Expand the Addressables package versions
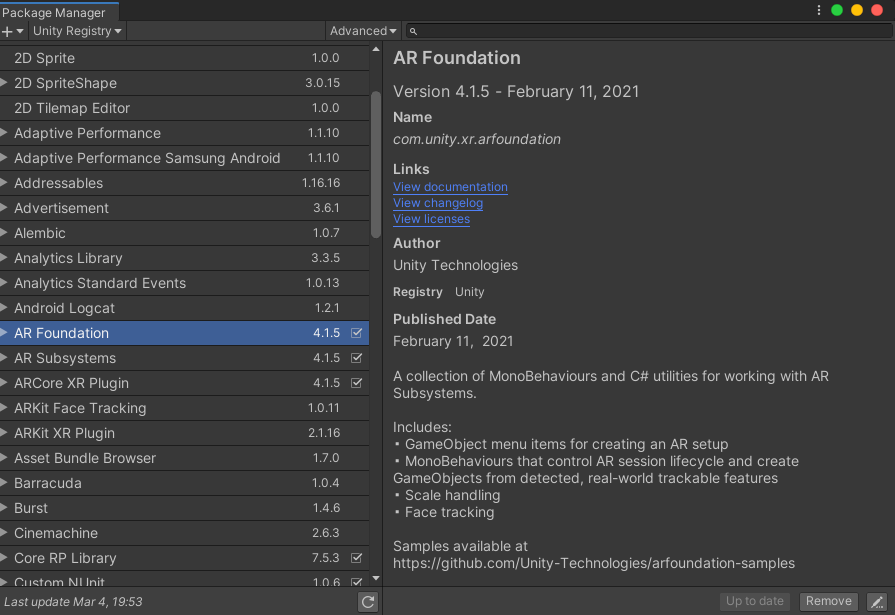 pos(5,183)
